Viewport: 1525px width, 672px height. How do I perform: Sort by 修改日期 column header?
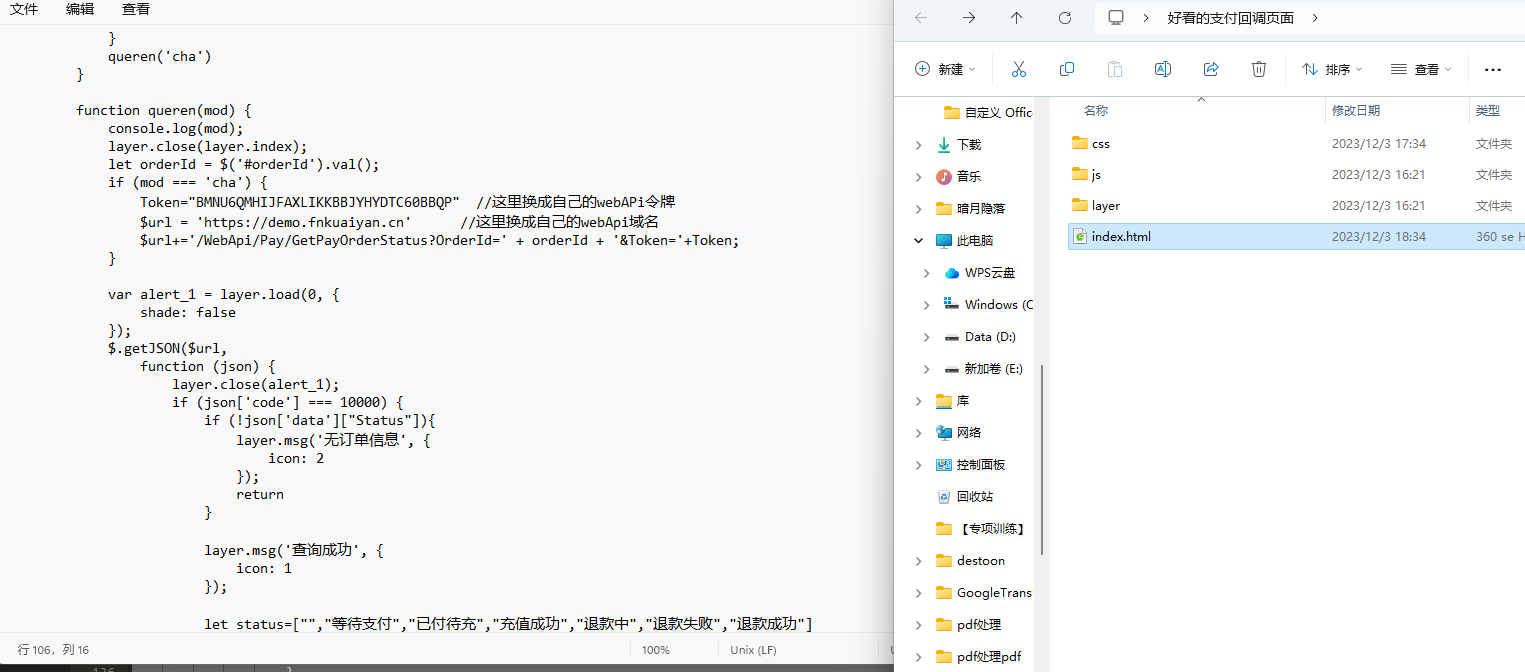click(1356, 110)
